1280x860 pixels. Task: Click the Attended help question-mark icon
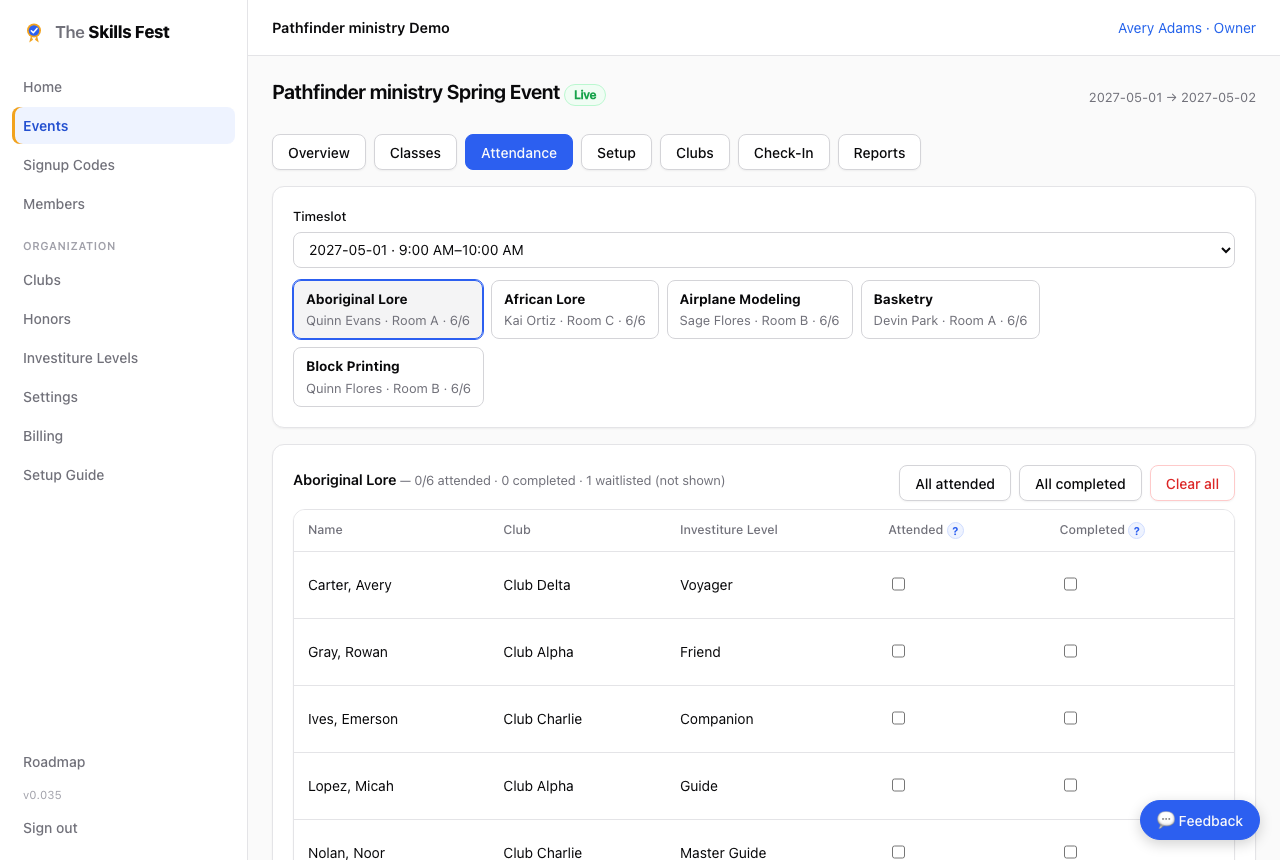[956, 531]
